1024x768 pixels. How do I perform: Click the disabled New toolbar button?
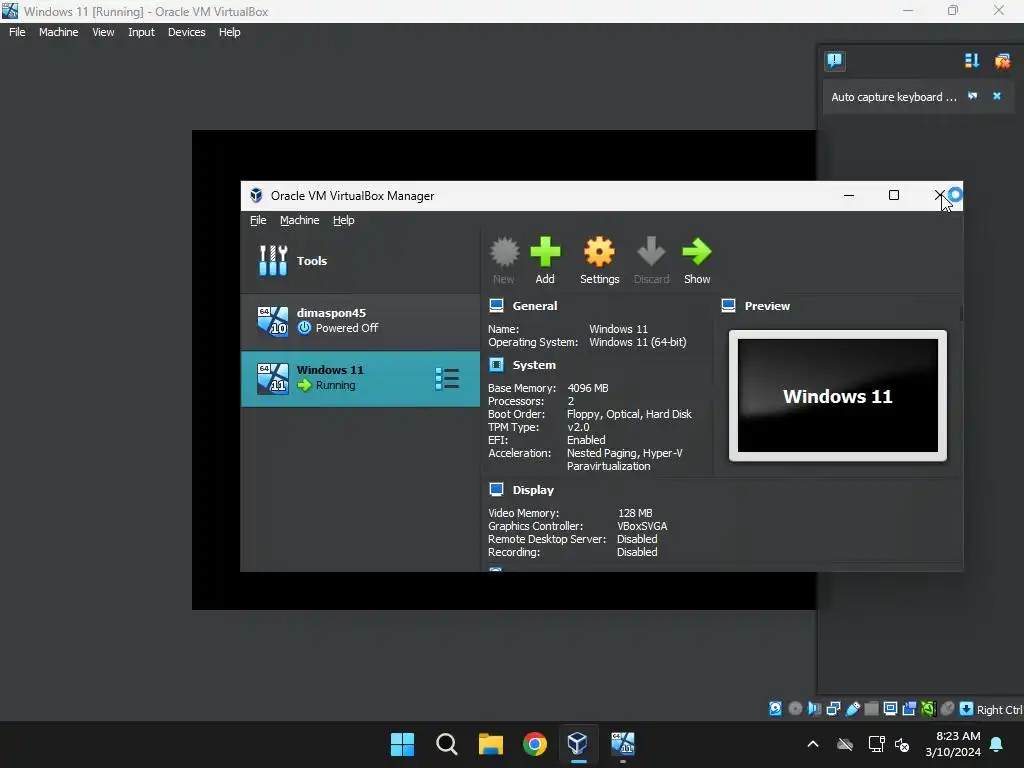coord(504,261)
